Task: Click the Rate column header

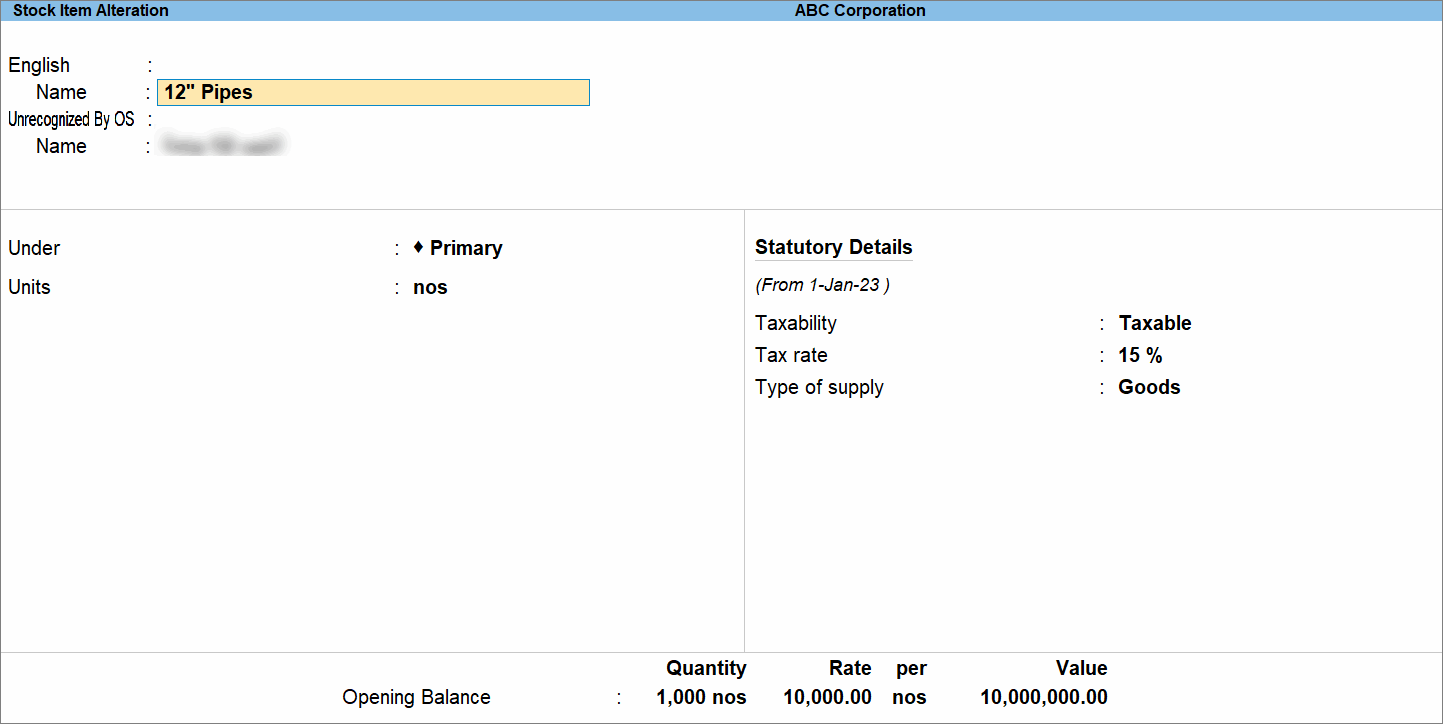Action: point(849,668)
